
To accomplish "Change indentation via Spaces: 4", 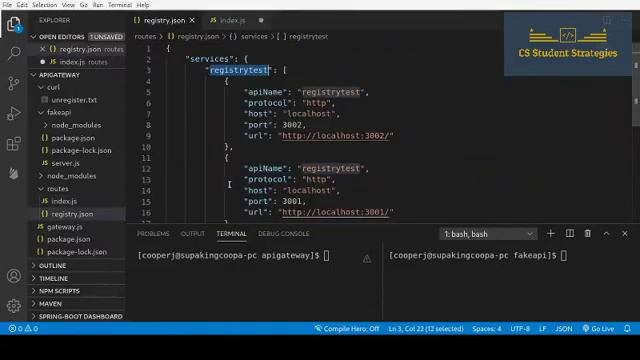I will point(487,329).
